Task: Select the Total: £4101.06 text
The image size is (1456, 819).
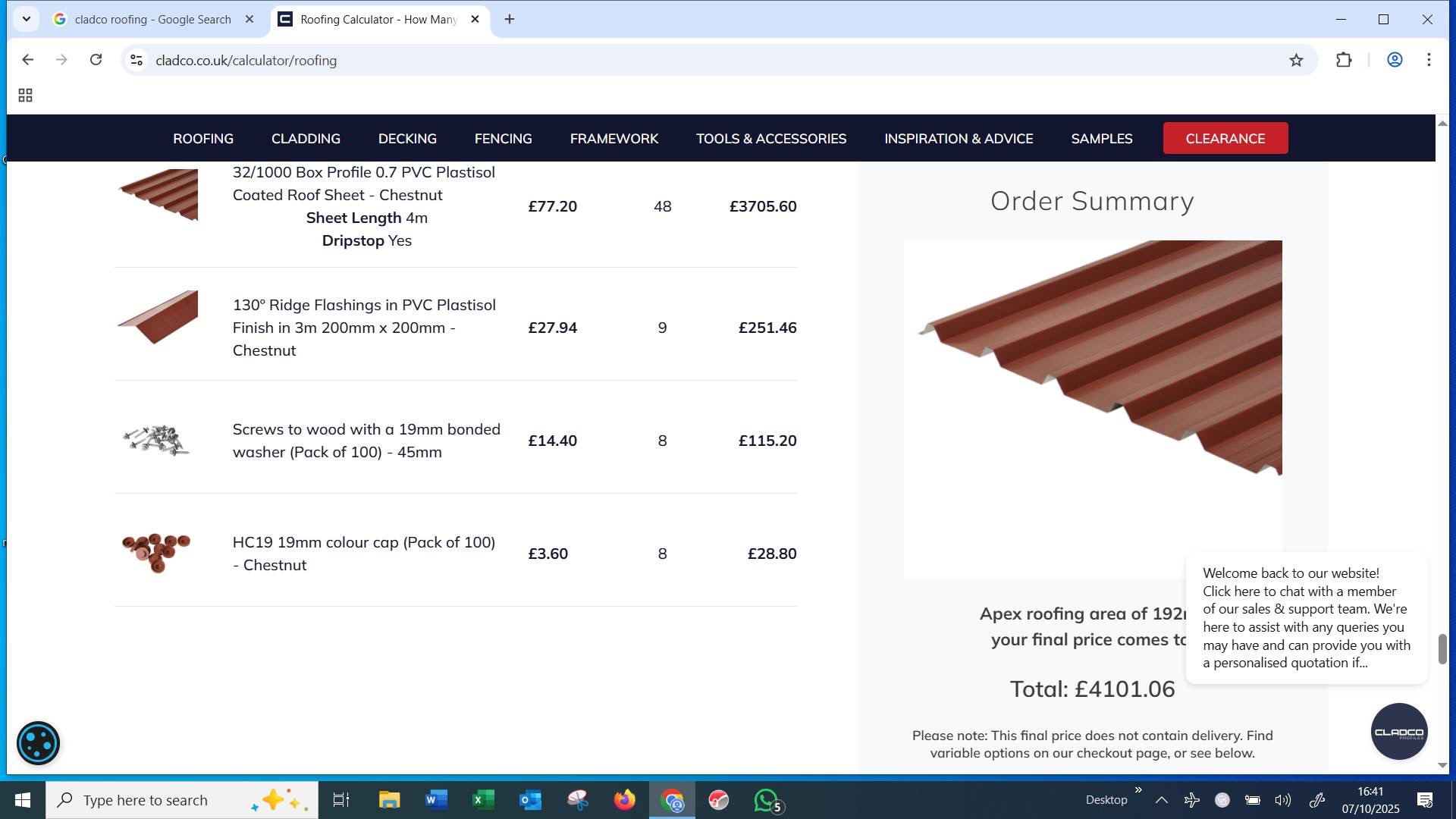Action: coord(1092,689)
